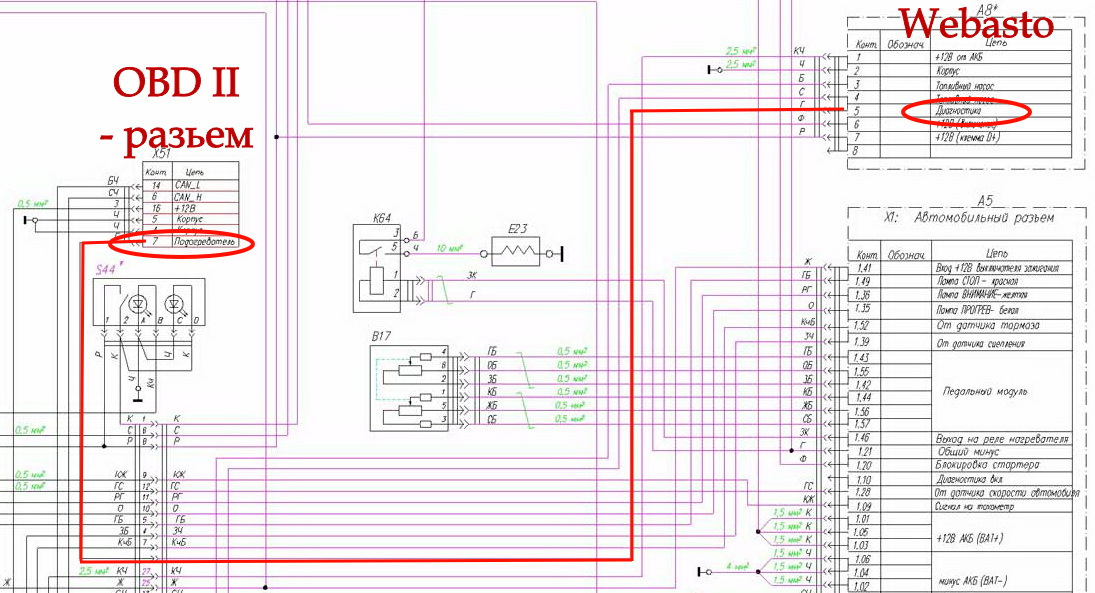Click the Автомобильный разъем X1 header
Screen dimensions: 1095x593
[968, 217]
